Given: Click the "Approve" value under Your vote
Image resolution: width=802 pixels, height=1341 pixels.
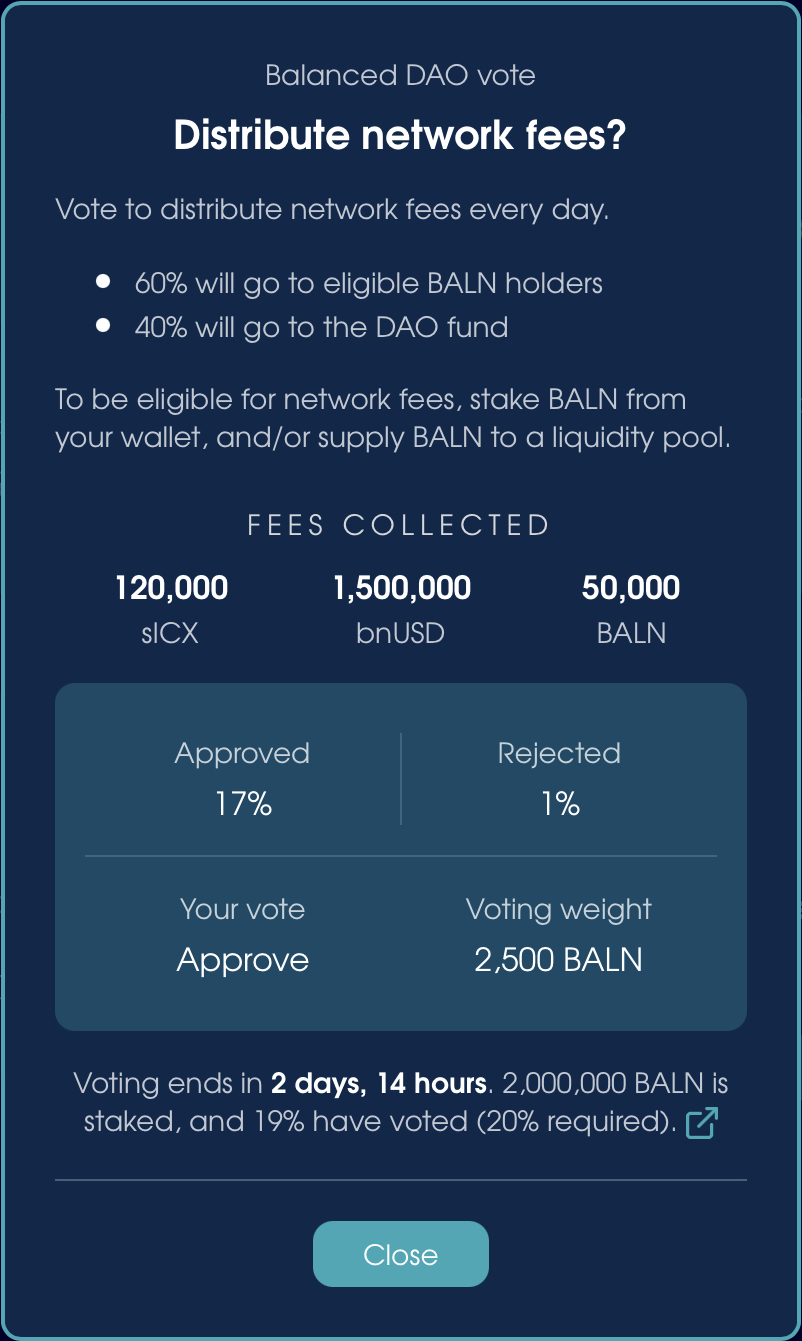Looking at the screenshot, I should (x=243, y=960).
